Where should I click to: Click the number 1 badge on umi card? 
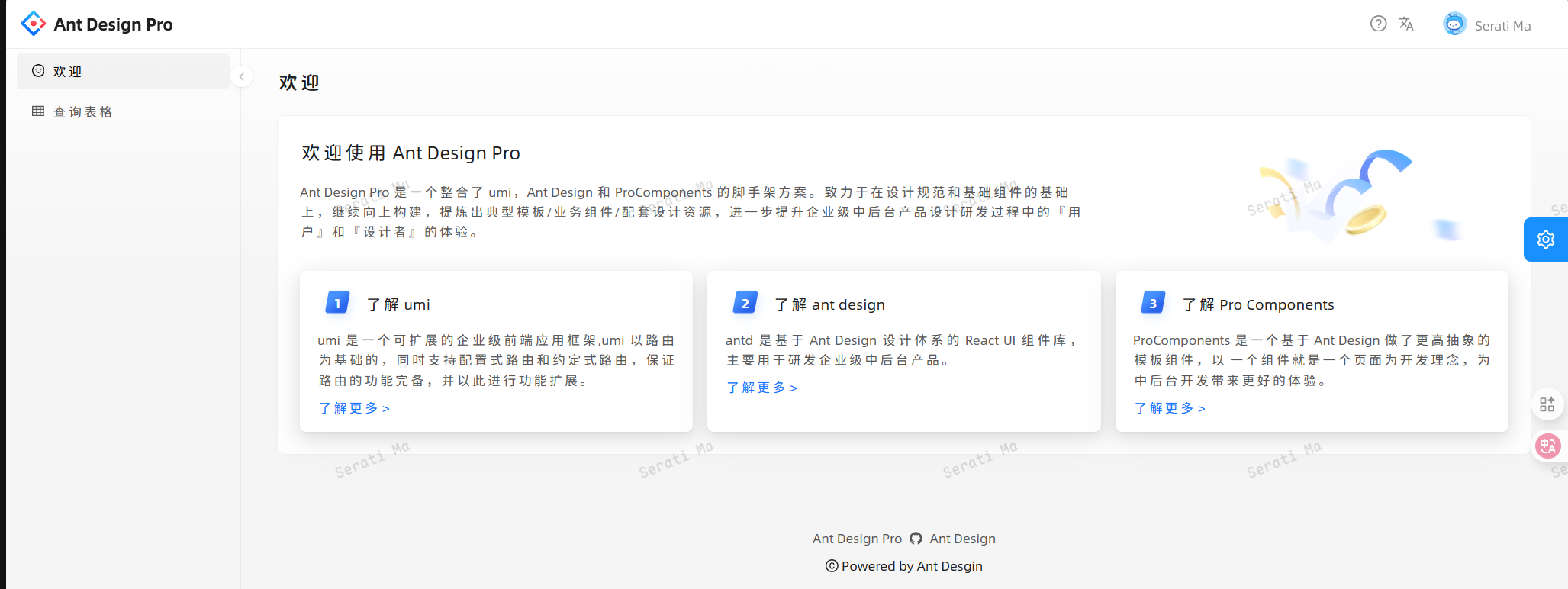click(x=337, y=303)
